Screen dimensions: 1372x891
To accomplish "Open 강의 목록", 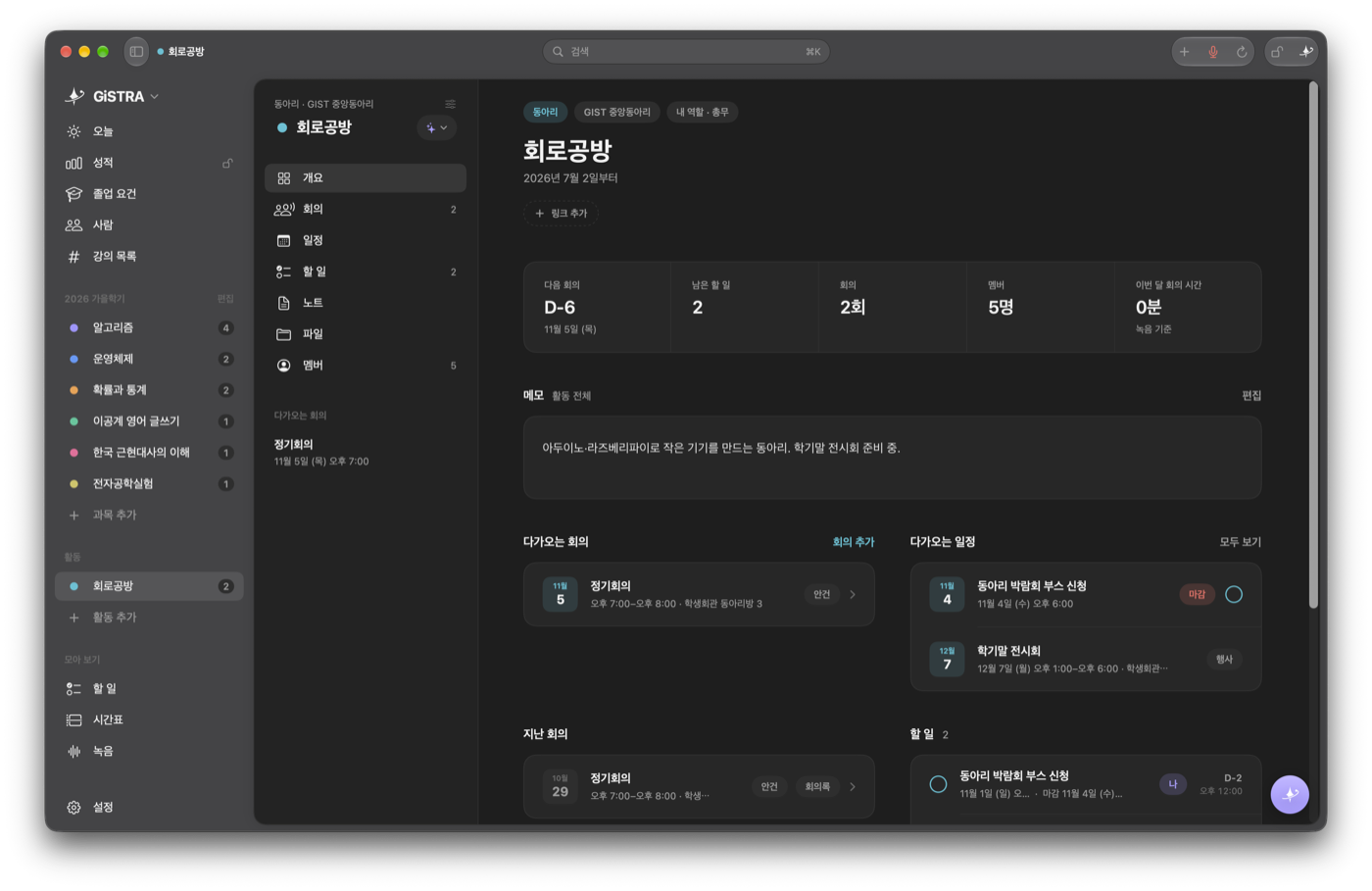I will pos(149,257).
